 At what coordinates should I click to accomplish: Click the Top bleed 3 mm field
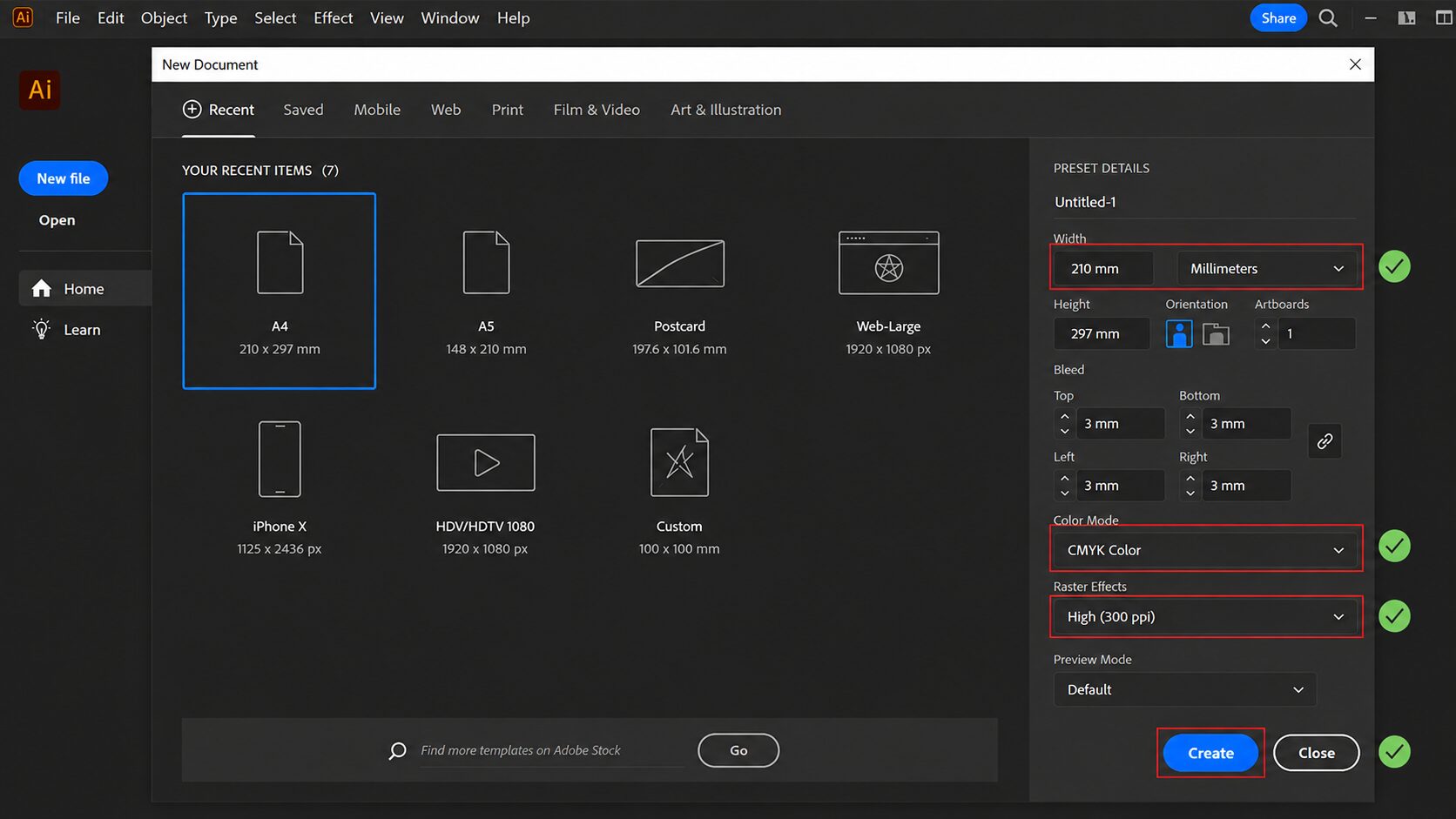pyautogui.click(x=1120, y=424)
